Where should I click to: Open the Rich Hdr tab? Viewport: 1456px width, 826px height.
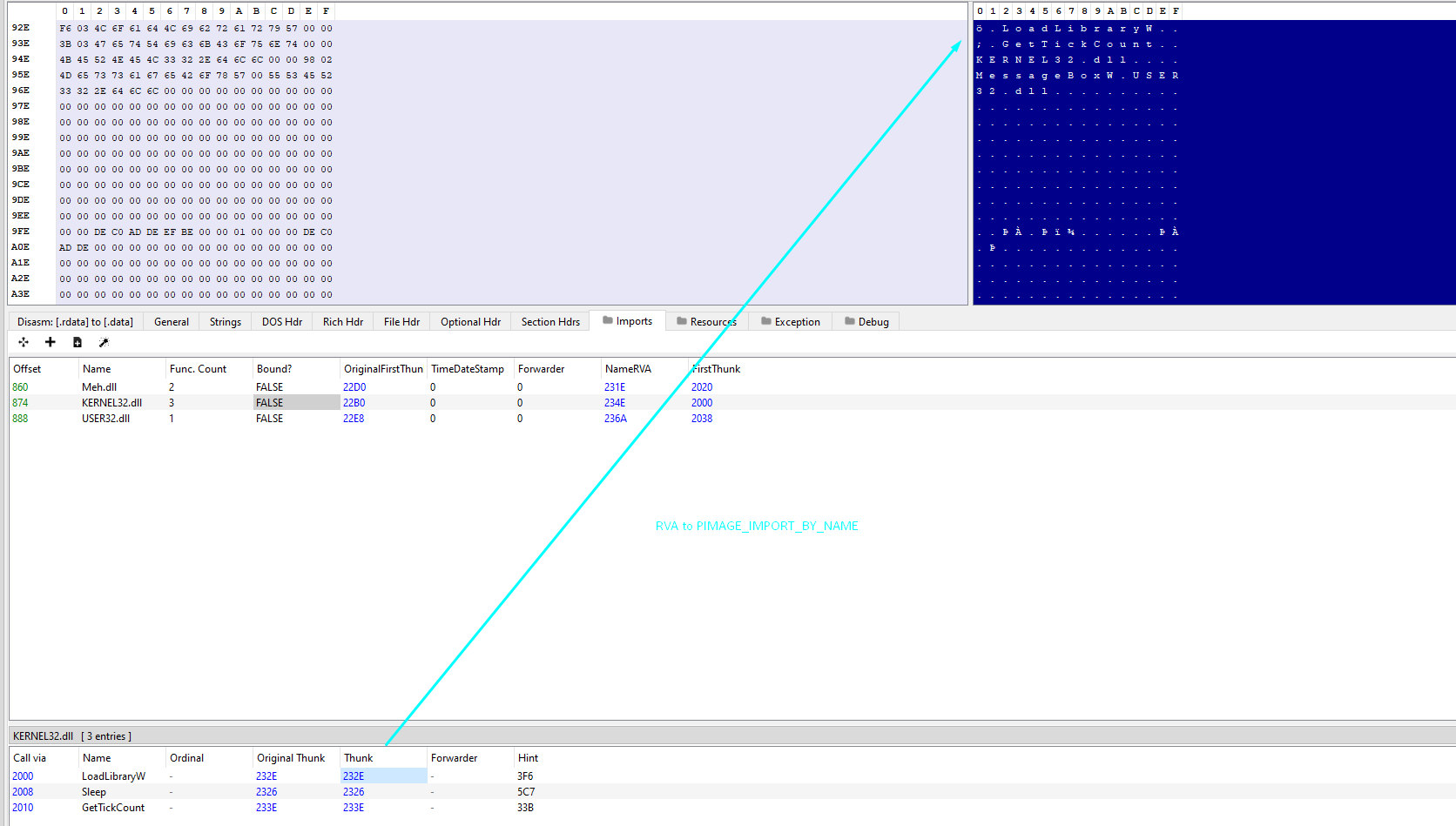pos(343,322)
